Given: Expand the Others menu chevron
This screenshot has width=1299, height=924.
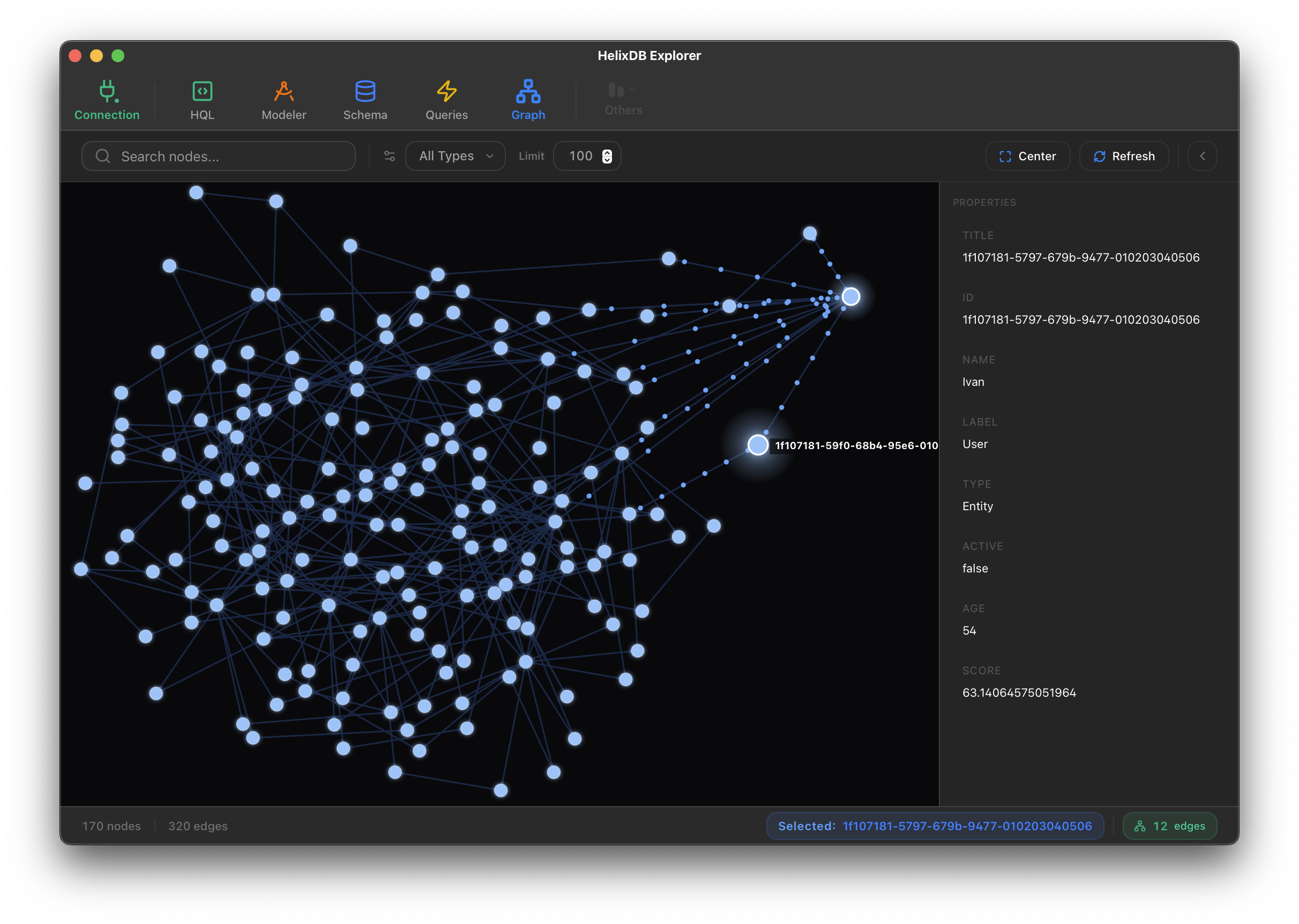Looking at the screenshot, I should coord(632,90).
